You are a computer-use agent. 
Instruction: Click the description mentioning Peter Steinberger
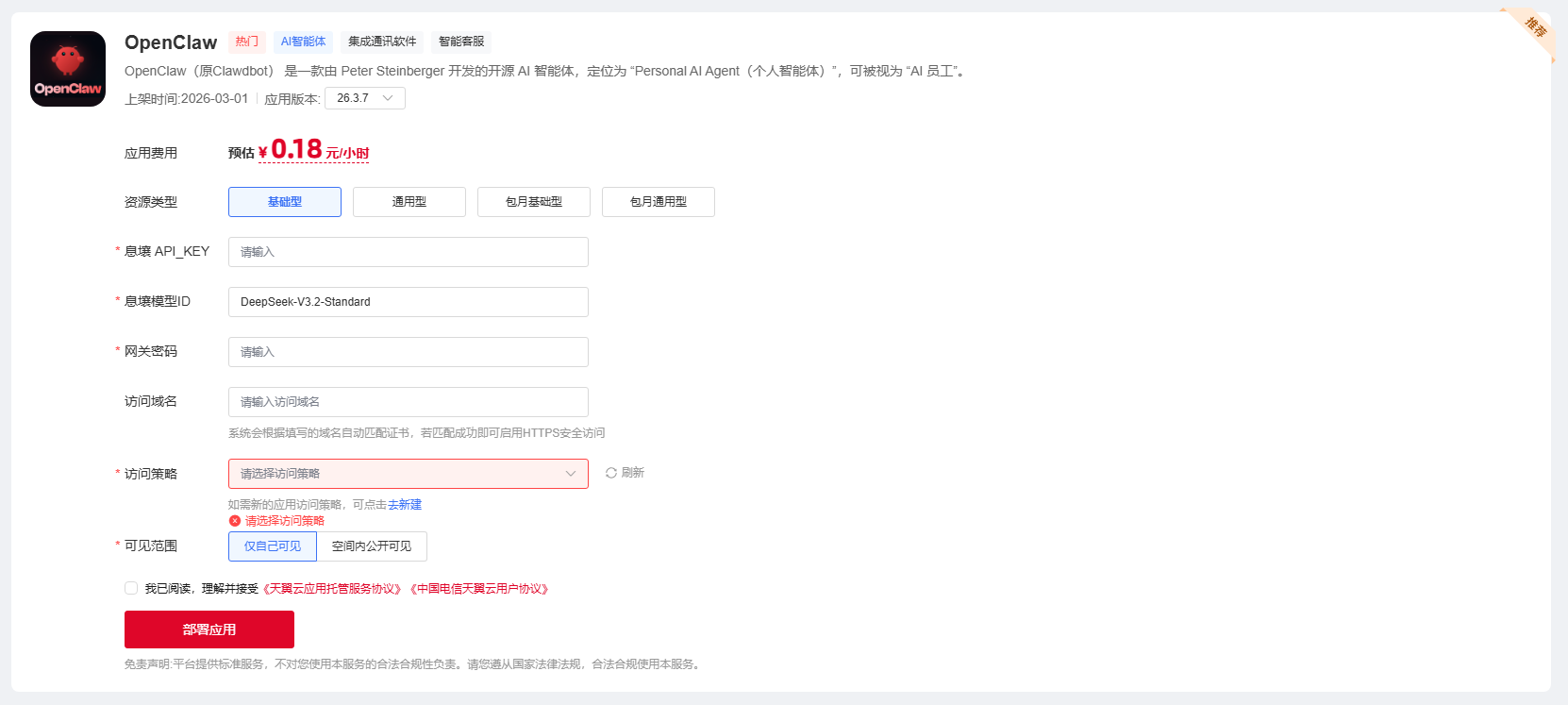(x=547, y=71)
